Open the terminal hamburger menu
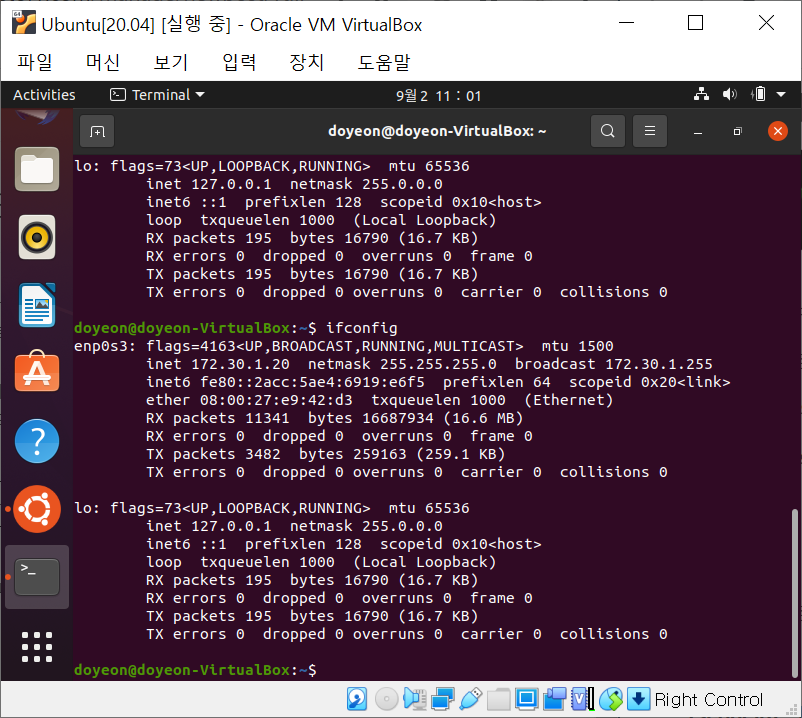Image resolution: width=802 pixels, height=718 pixels. (x=650, y=131)
